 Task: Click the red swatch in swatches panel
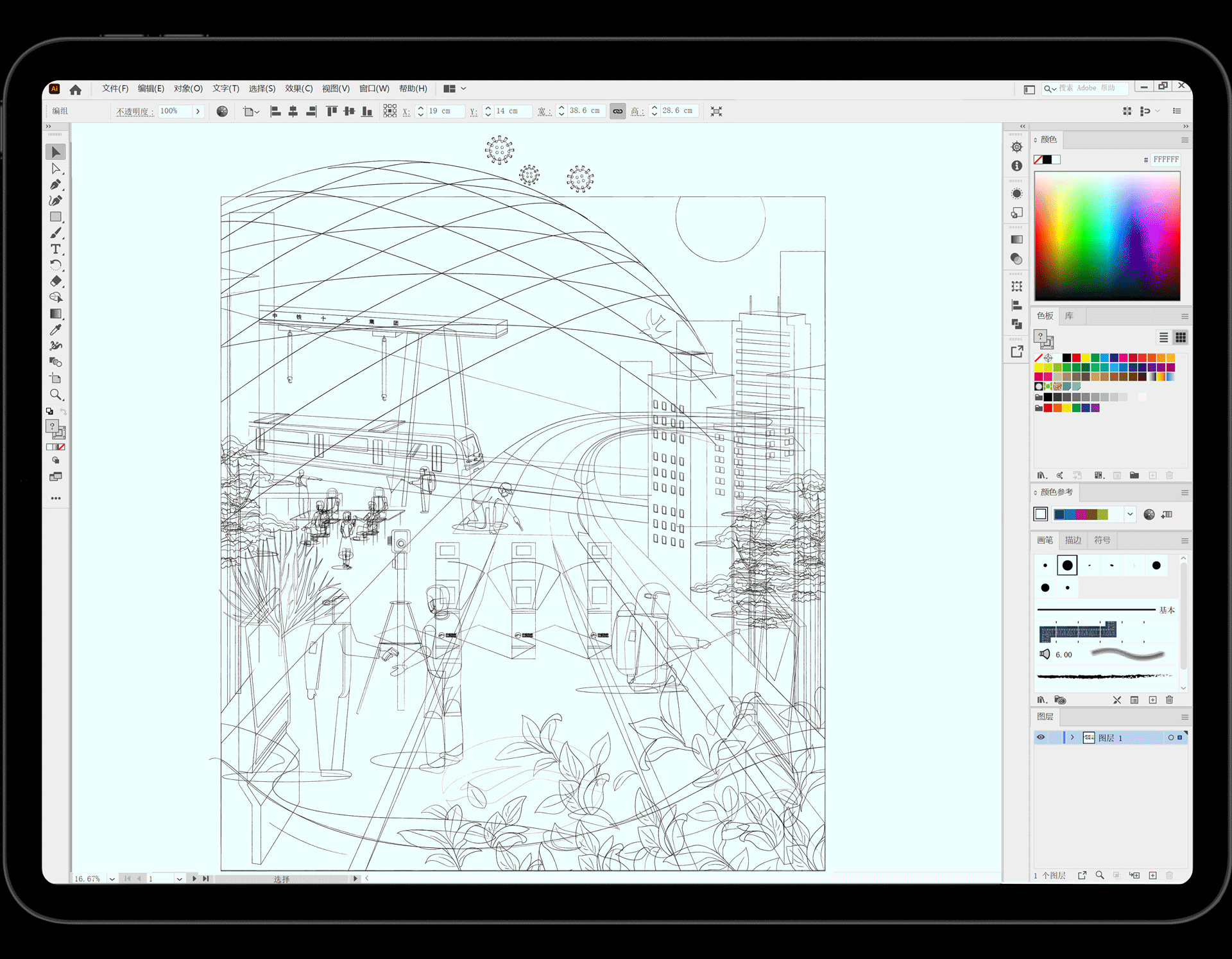coord(1076,358)
